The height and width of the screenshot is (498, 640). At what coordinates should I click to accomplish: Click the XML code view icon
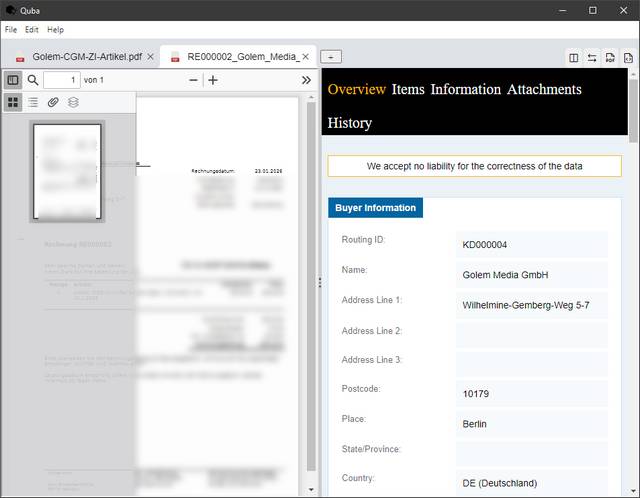pyautogui.click(x=628, y=58)
